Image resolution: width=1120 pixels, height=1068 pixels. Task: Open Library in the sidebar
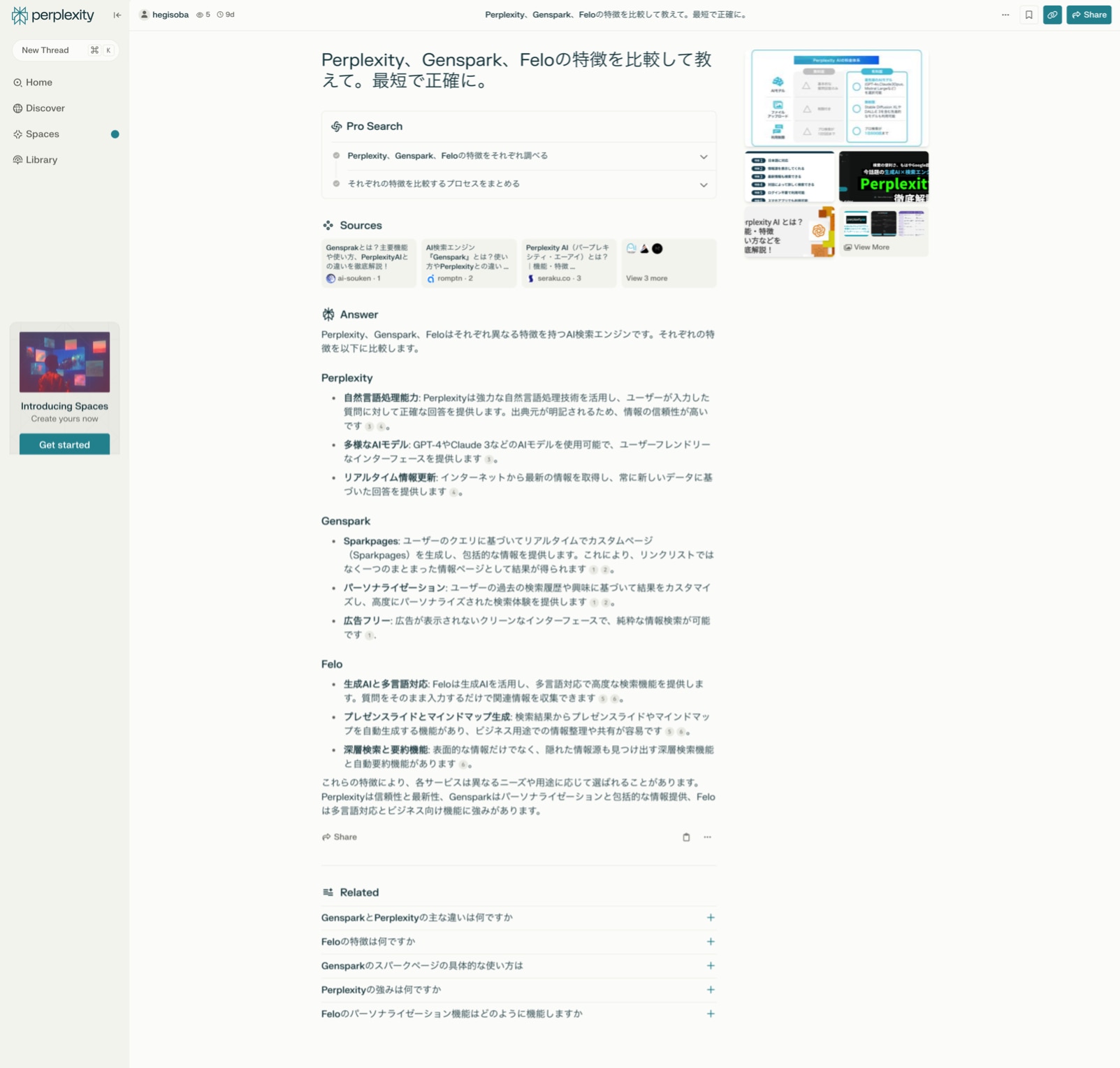click(36, 160)
